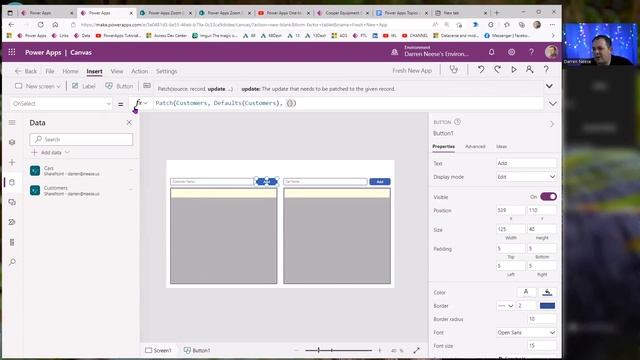Open the property selector OnSelect dropdown
This screenshot has width=640, height=360.
pos(61,104)
